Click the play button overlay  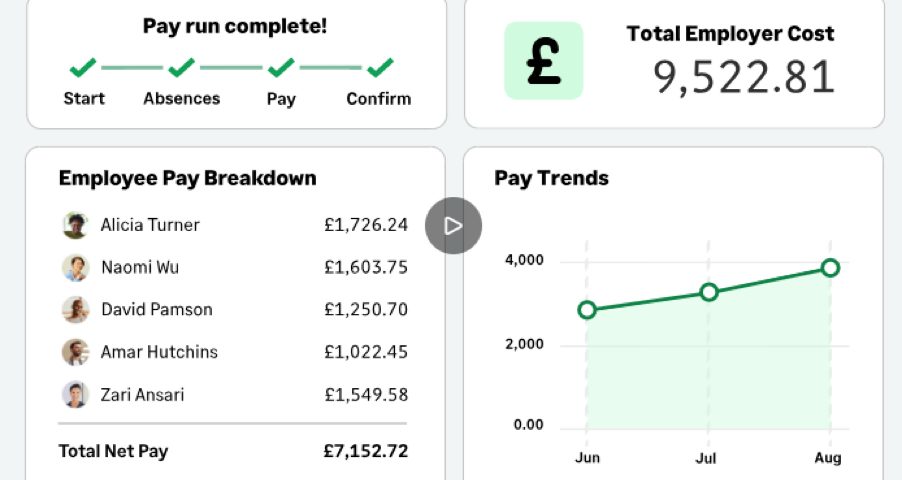(x=453, y=226)
